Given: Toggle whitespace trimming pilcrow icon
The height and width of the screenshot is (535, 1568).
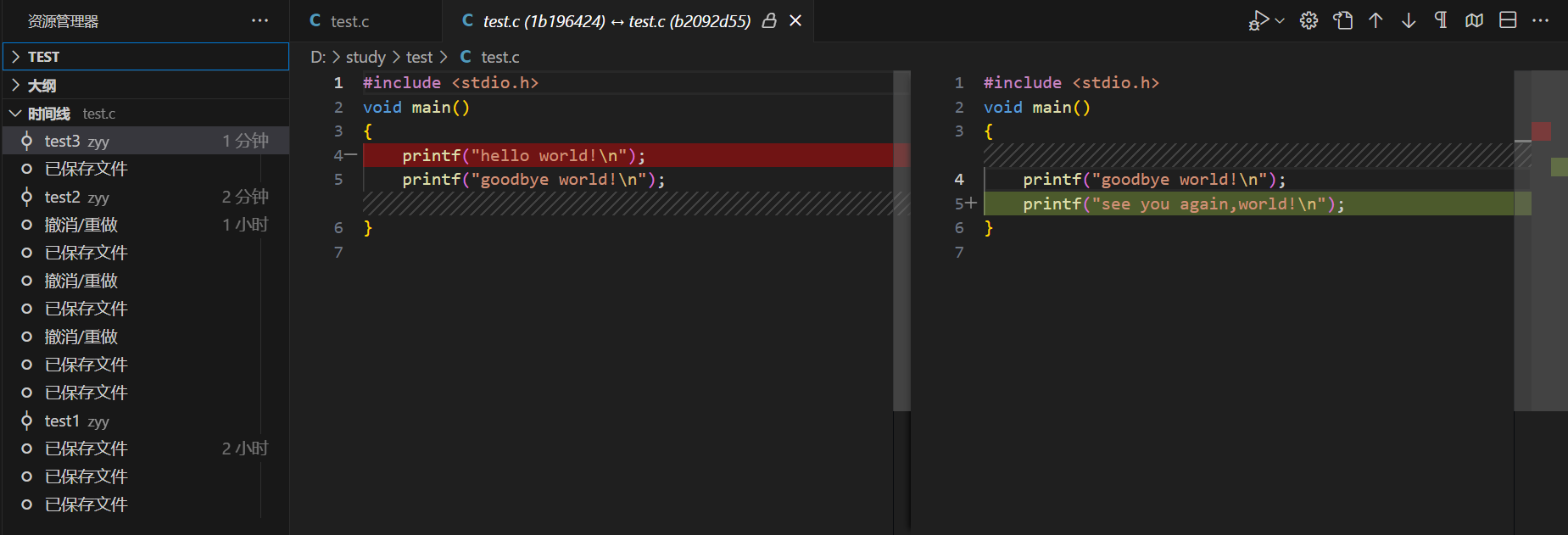Looking at the screenshot, I should coord(1441,20).
